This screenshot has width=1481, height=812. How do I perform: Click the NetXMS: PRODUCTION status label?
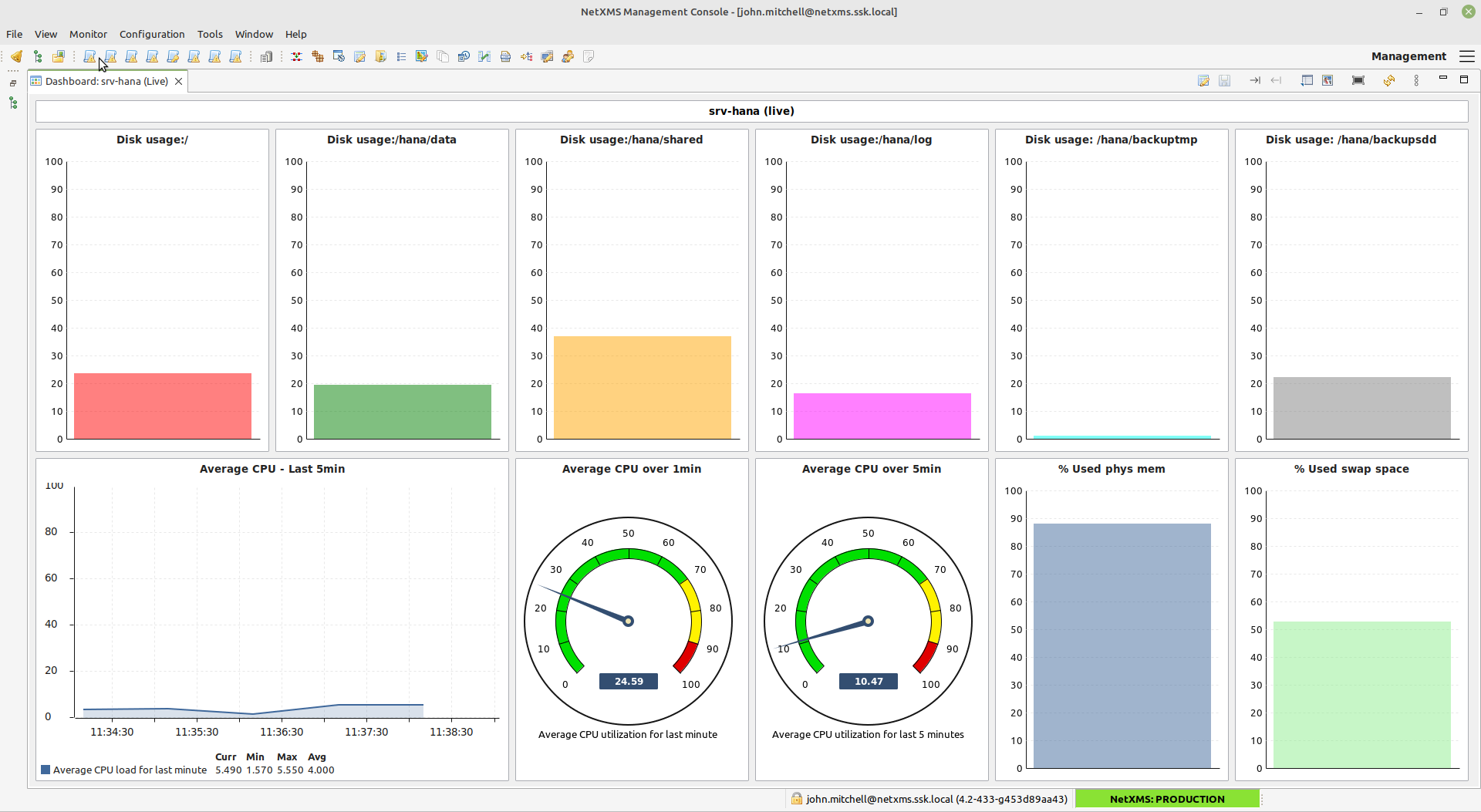coord(1166,799)
